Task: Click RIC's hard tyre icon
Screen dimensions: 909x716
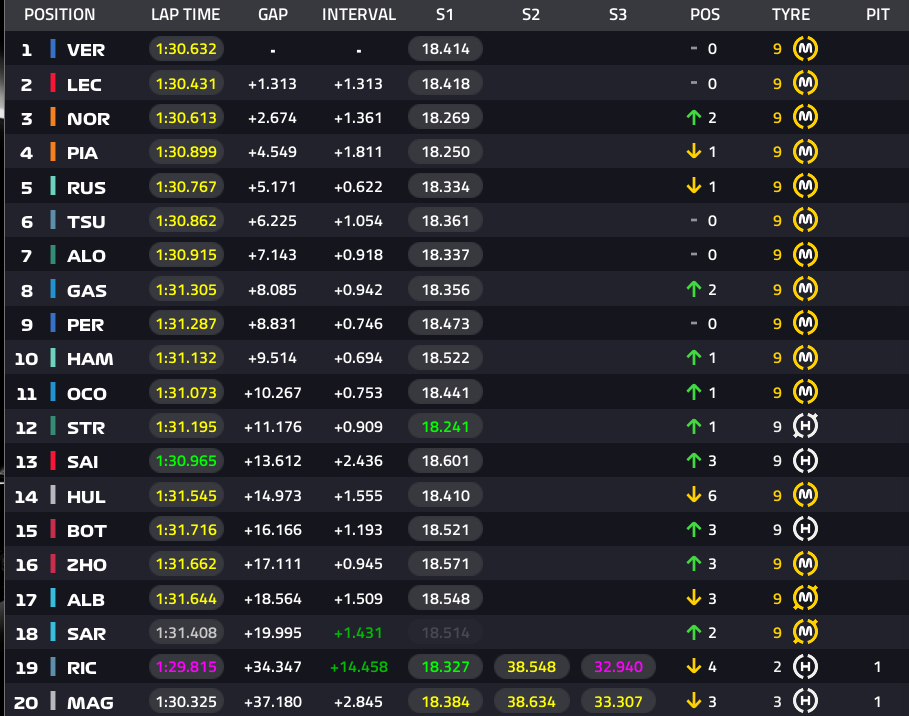Action: 805,667
